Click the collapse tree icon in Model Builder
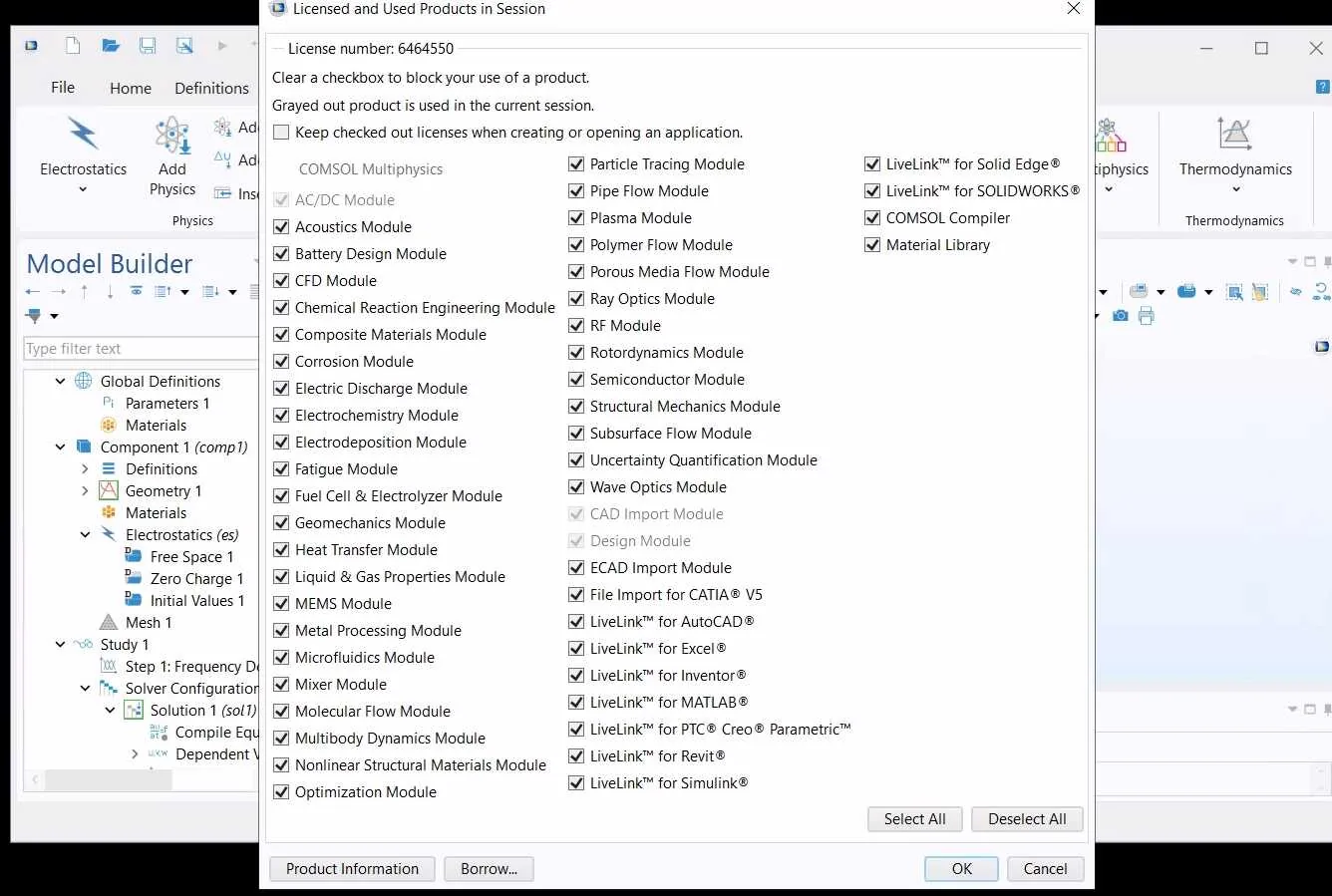 tap(210, 291)
